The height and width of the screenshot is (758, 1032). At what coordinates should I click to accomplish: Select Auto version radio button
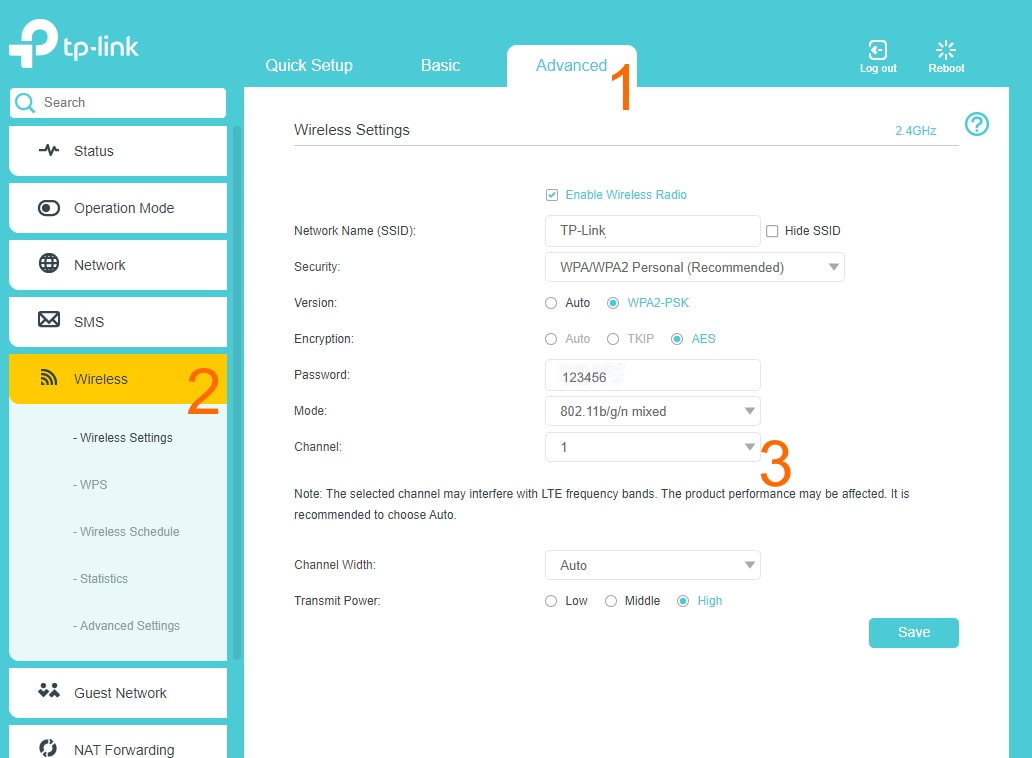[551, 303]
